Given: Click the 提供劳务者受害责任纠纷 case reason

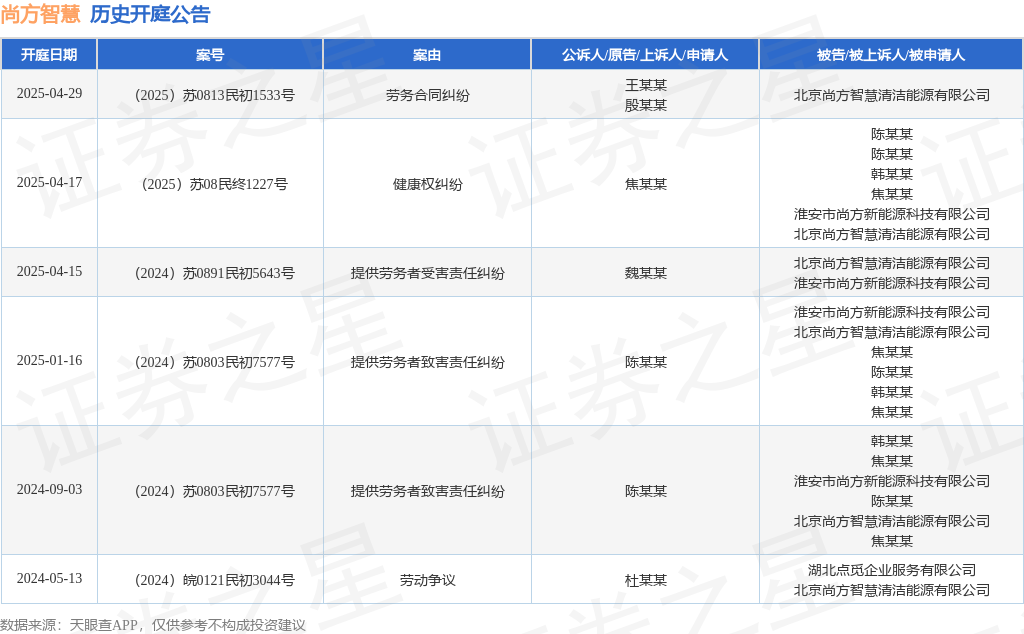Looking at the screenshot, I should (x=427, y=273).
